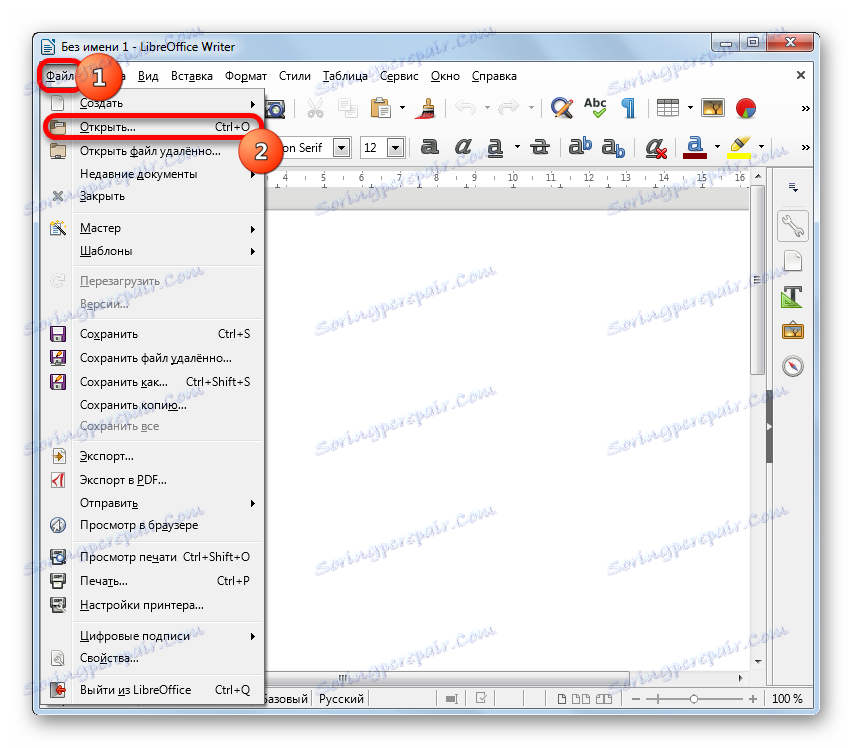Screen dimensions: 853x748
Task: Choose Свойства... menu entry
Action: pos(151,658)
